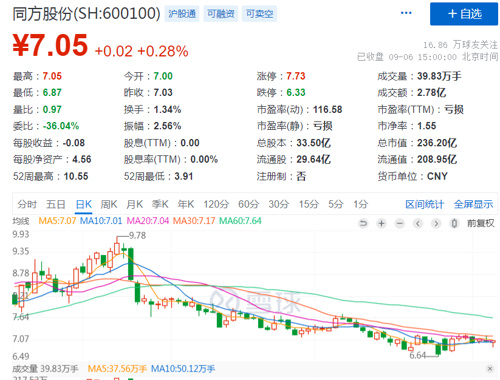Click the 沪股通 tag
Screen dimensions: 500x380
click(x=182, y=14)
